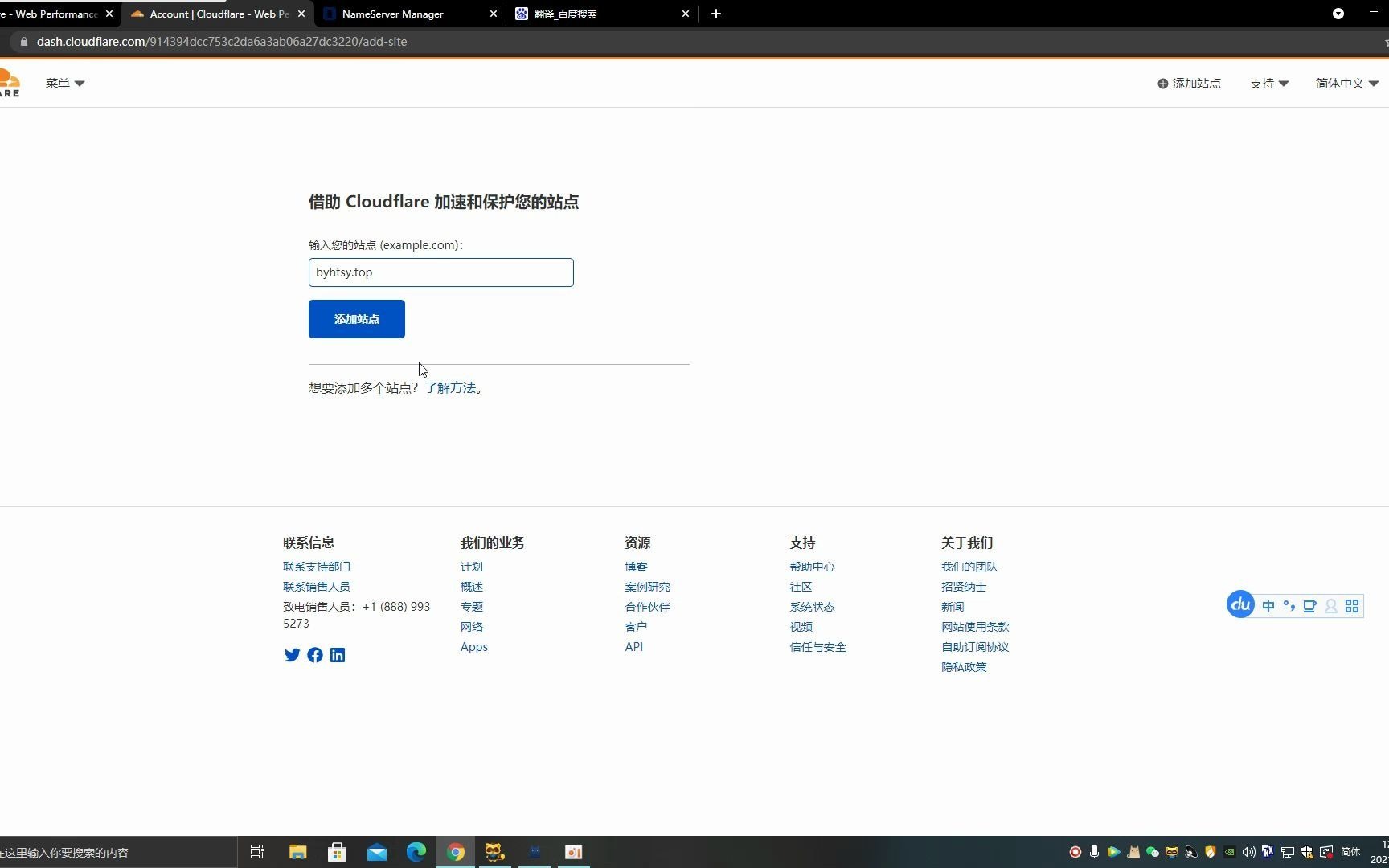
Task: Open Windows Task View on taskbar
Action: [x=257, y=852]
